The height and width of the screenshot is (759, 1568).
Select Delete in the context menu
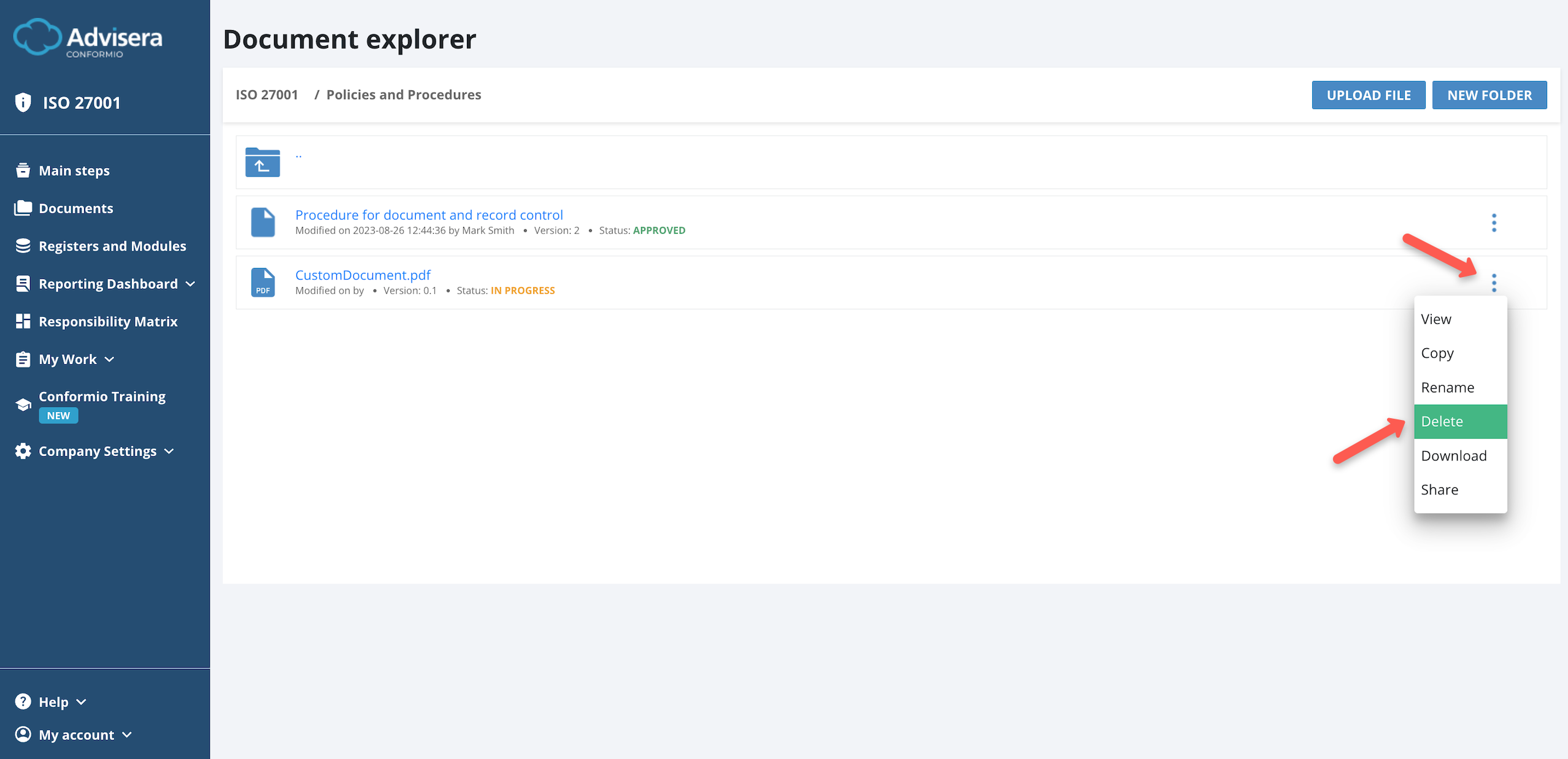1442,421
